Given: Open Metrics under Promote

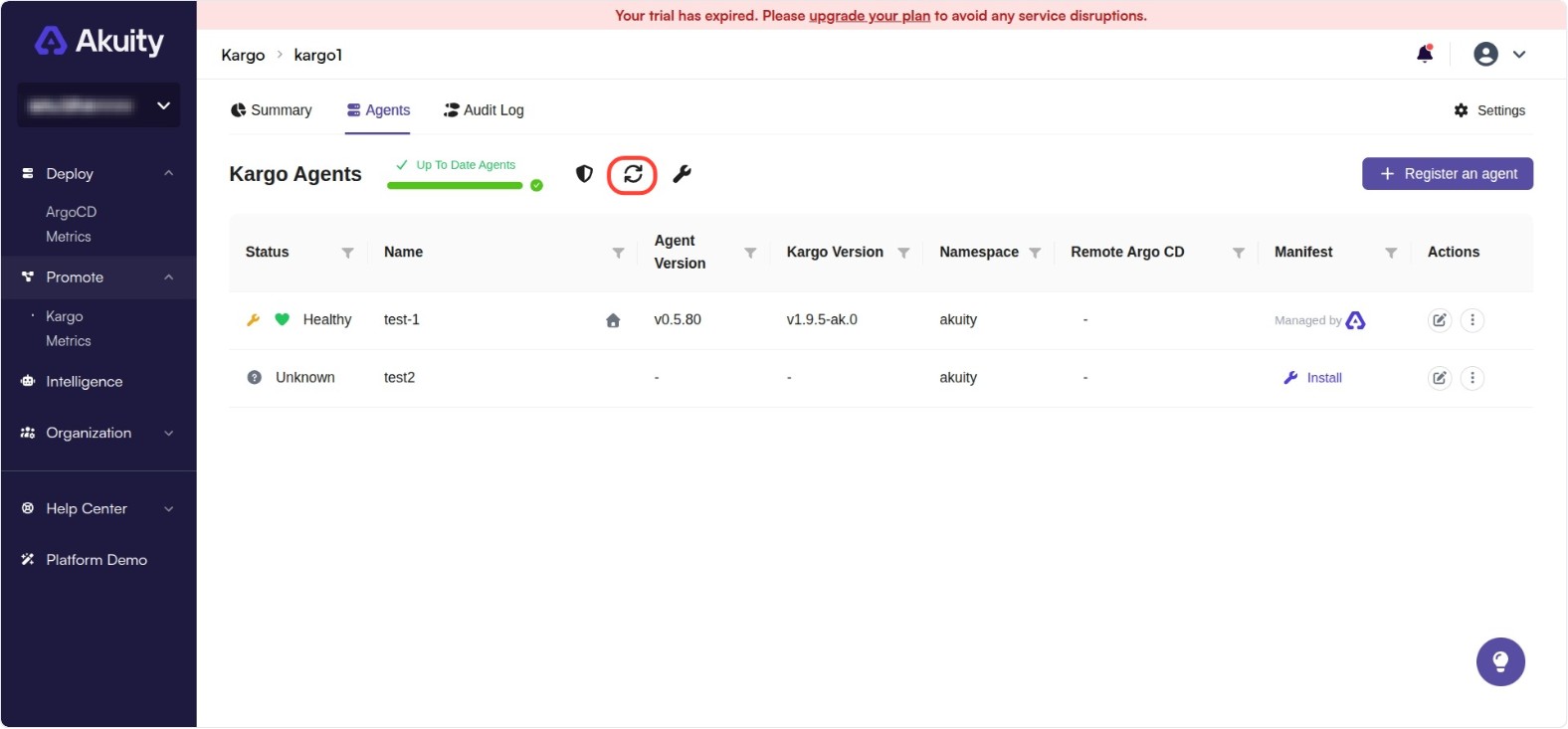Looking at the screenshot, I should tap(69, 341).
